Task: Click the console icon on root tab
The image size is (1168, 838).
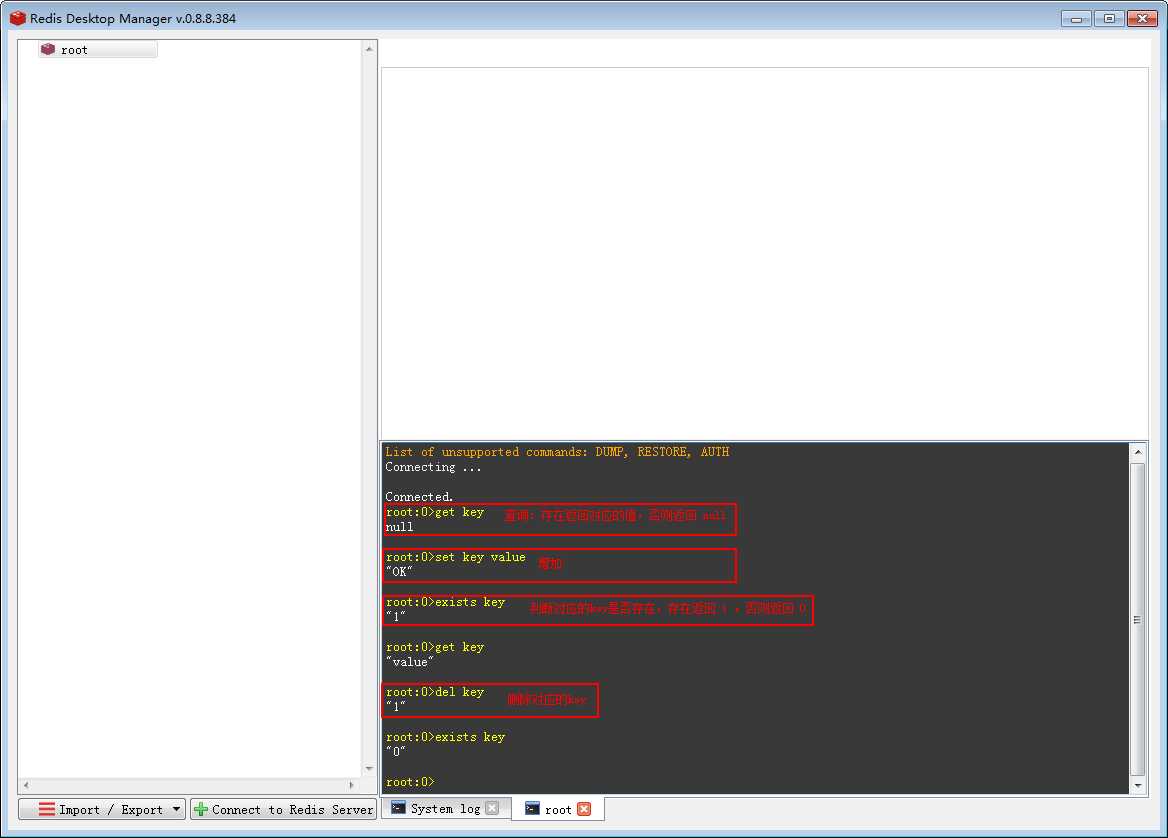Action: click(x=532, y=808)
